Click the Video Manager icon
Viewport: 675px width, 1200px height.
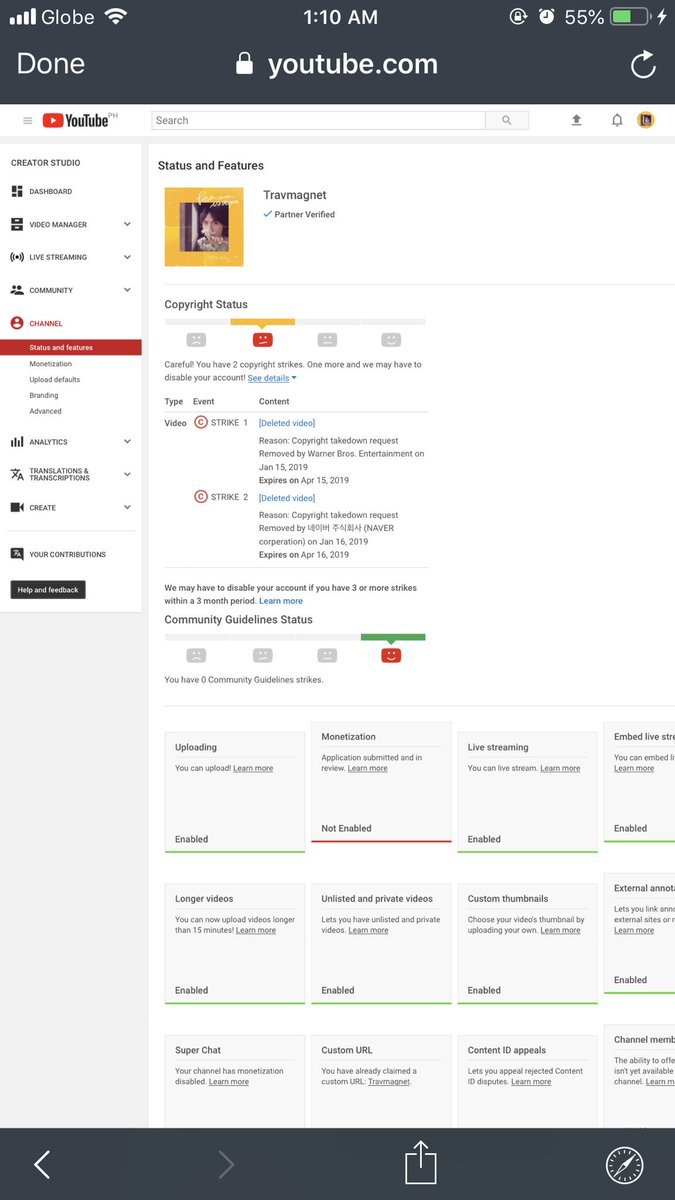coord(17,224)
